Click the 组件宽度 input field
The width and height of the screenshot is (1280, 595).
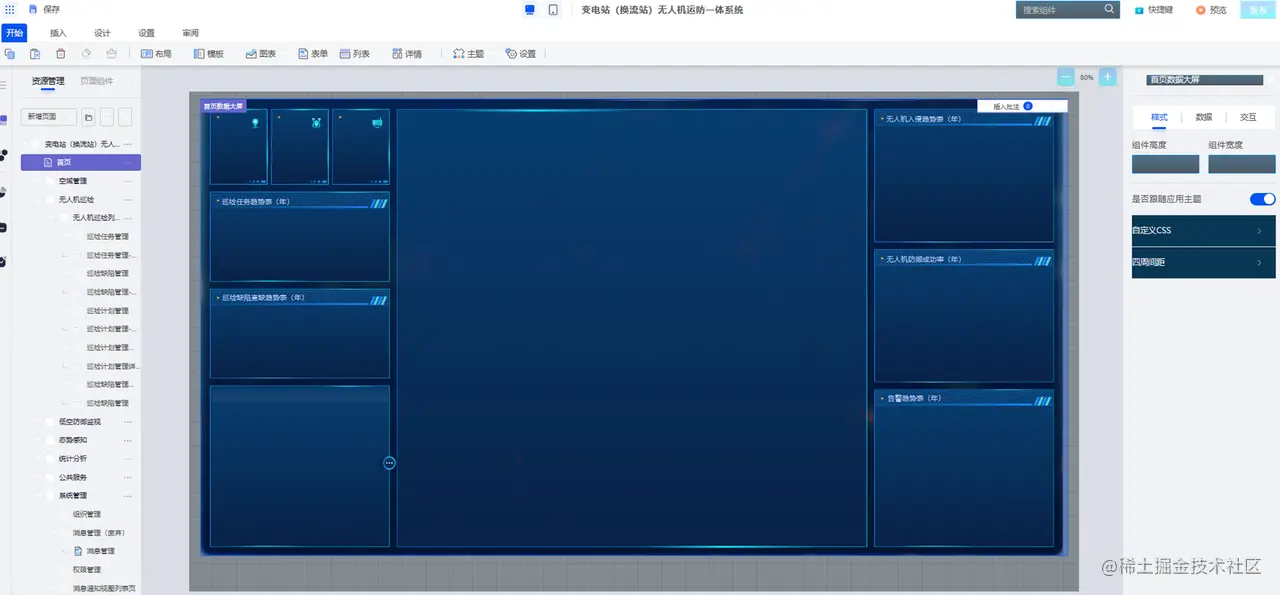[1242, 164]
